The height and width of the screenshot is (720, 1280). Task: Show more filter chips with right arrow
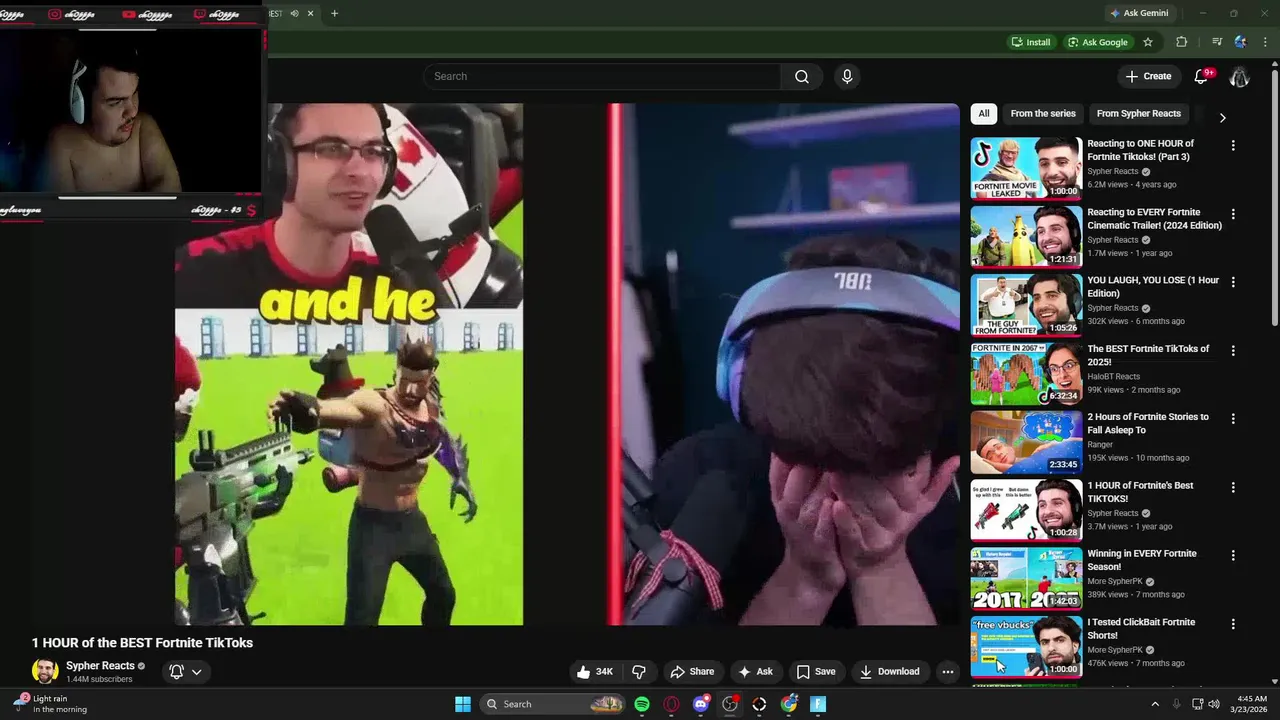[1222, 117]
